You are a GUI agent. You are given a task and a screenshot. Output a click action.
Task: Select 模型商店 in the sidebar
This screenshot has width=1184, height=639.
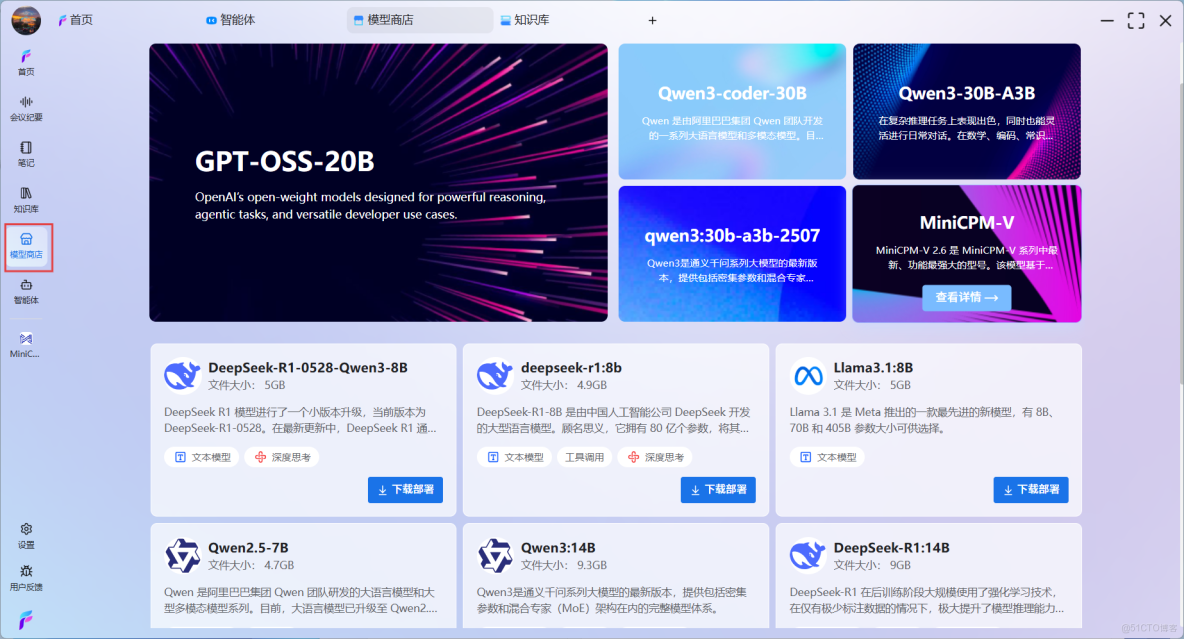coord(26,246)
